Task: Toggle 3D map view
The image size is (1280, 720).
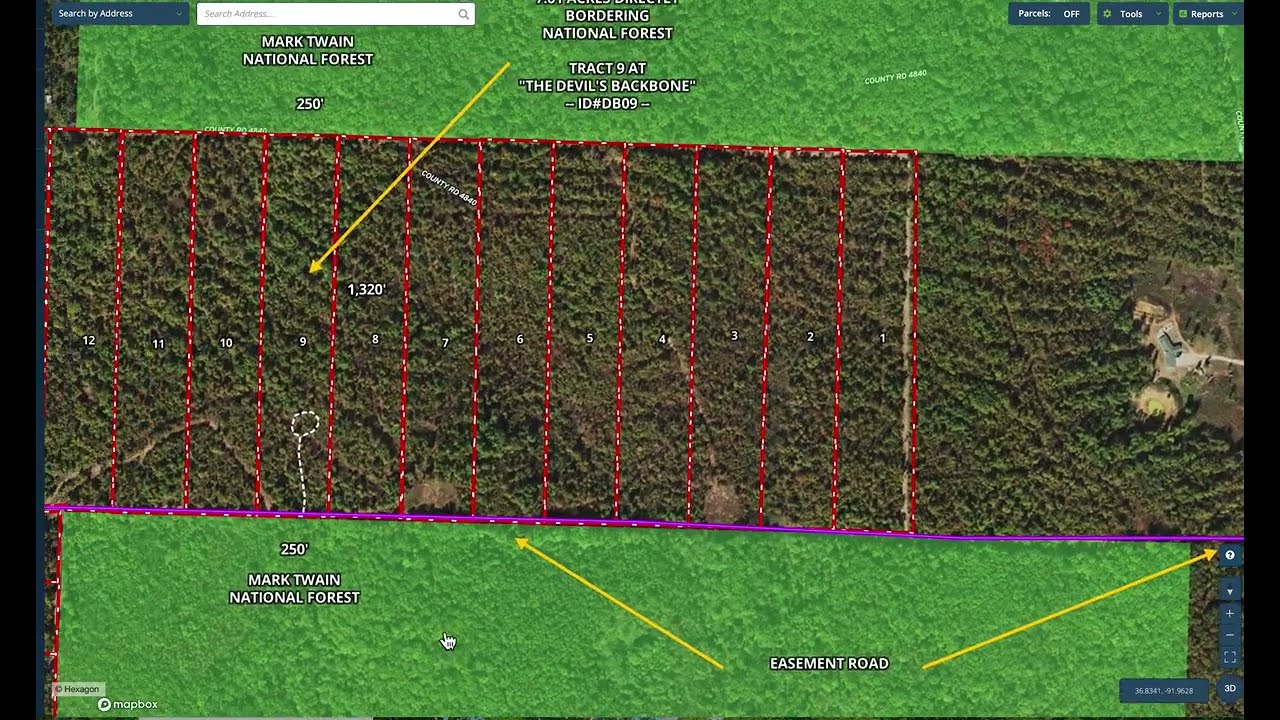Action: (x=1230, y=688)
